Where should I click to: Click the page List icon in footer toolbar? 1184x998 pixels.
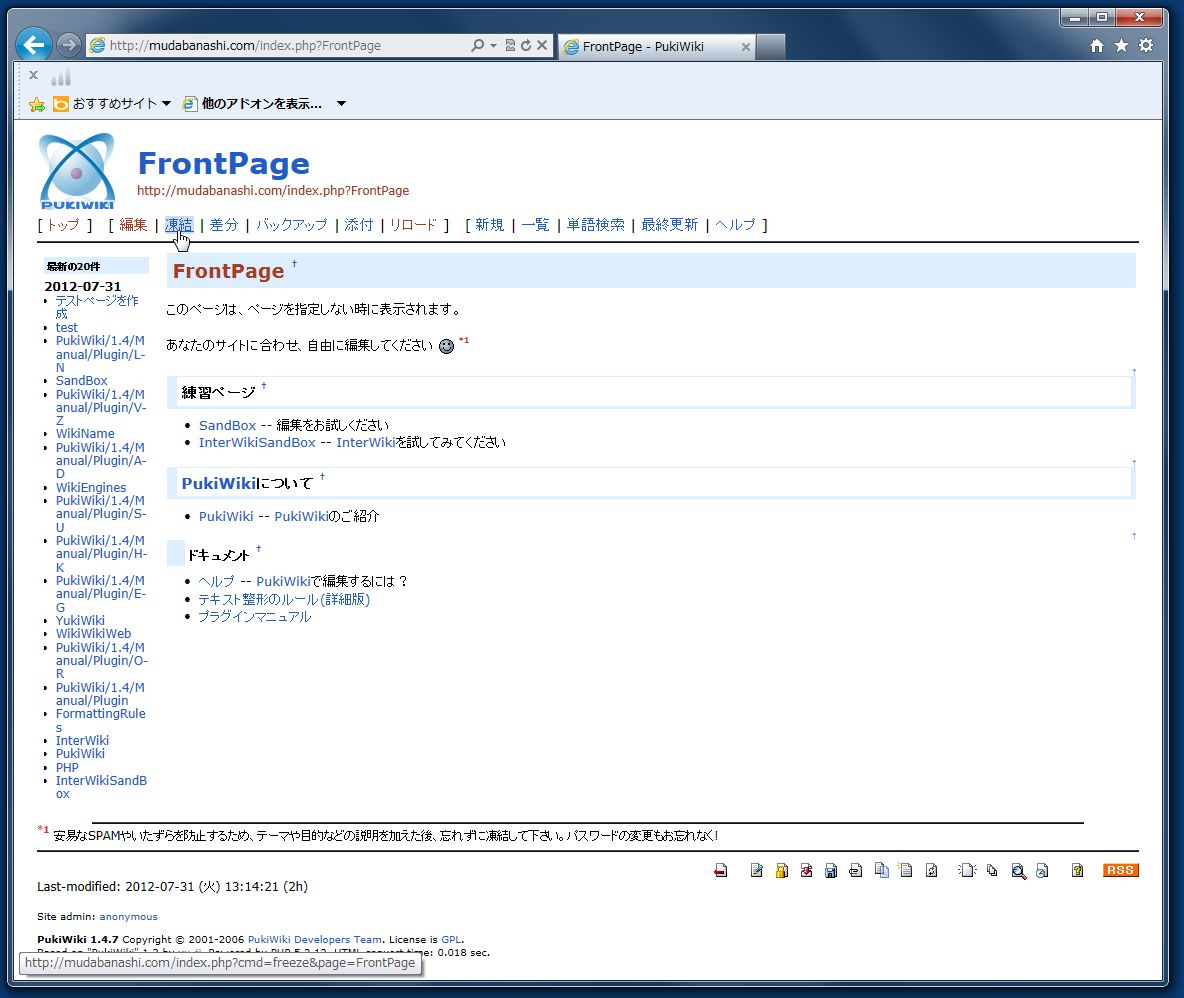tap(992, 871)
